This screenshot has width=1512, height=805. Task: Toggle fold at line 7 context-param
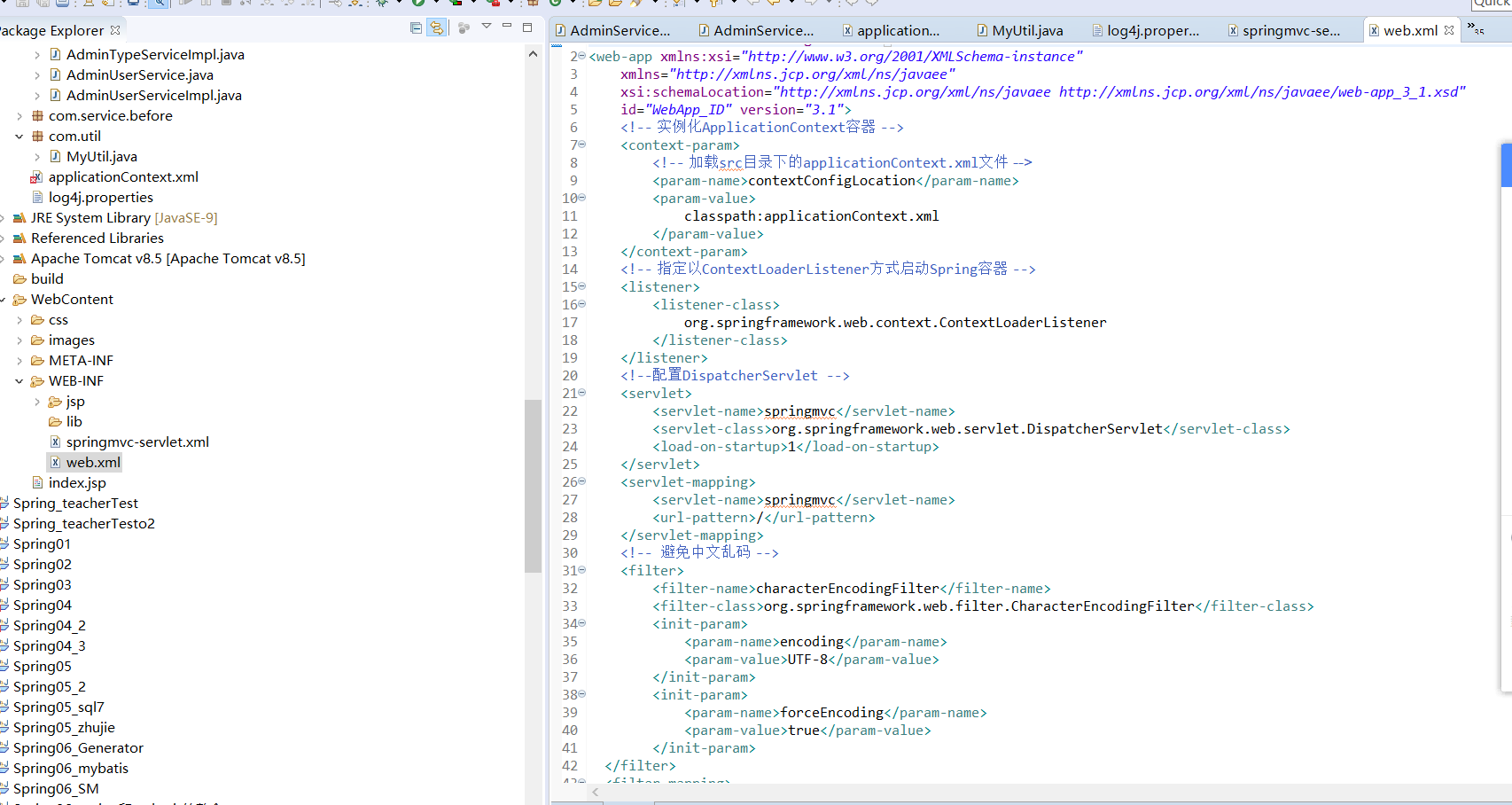582,145
